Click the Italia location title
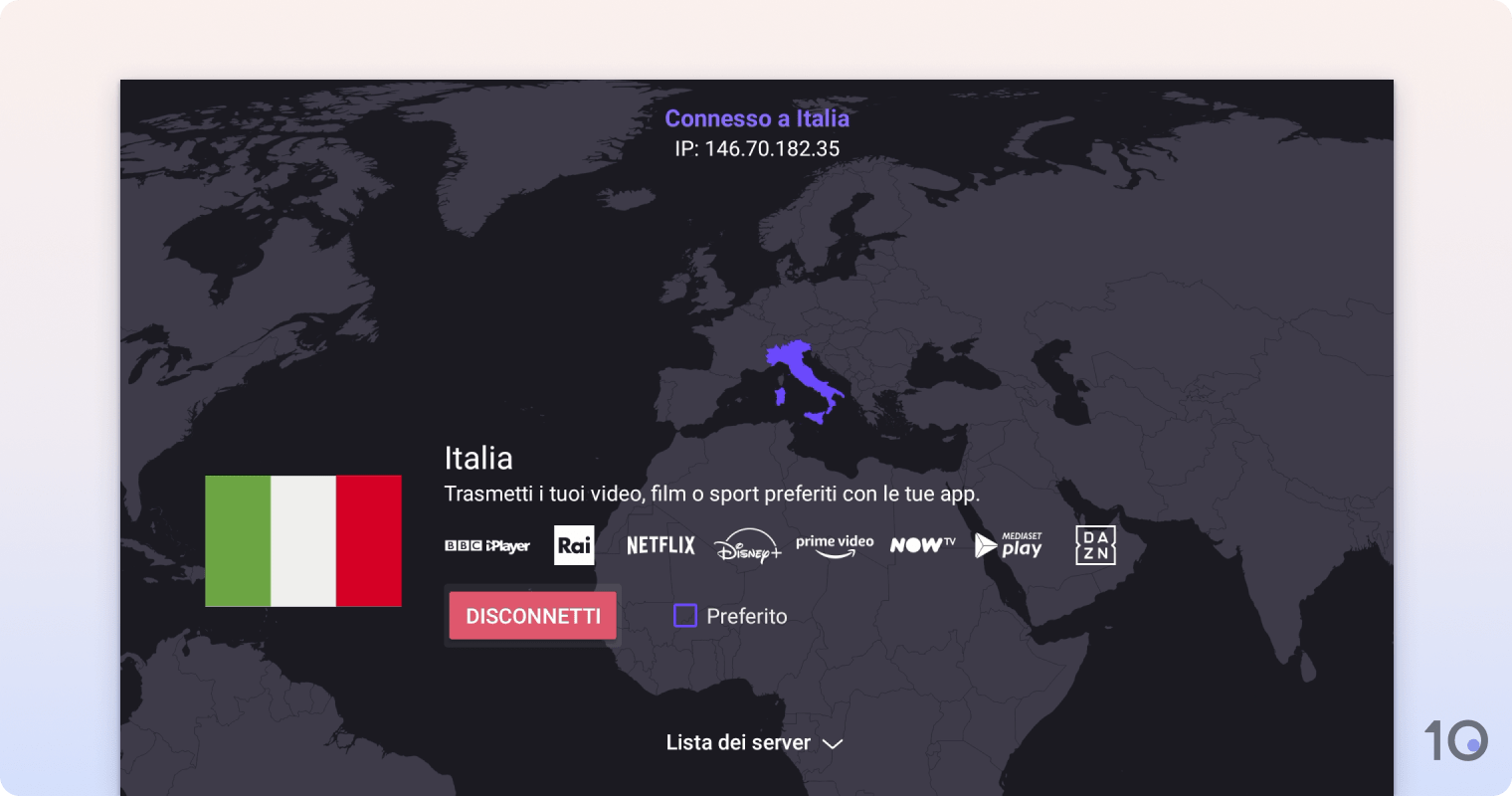Screen dimensions: 1512x796 click(x=478, y=458)
